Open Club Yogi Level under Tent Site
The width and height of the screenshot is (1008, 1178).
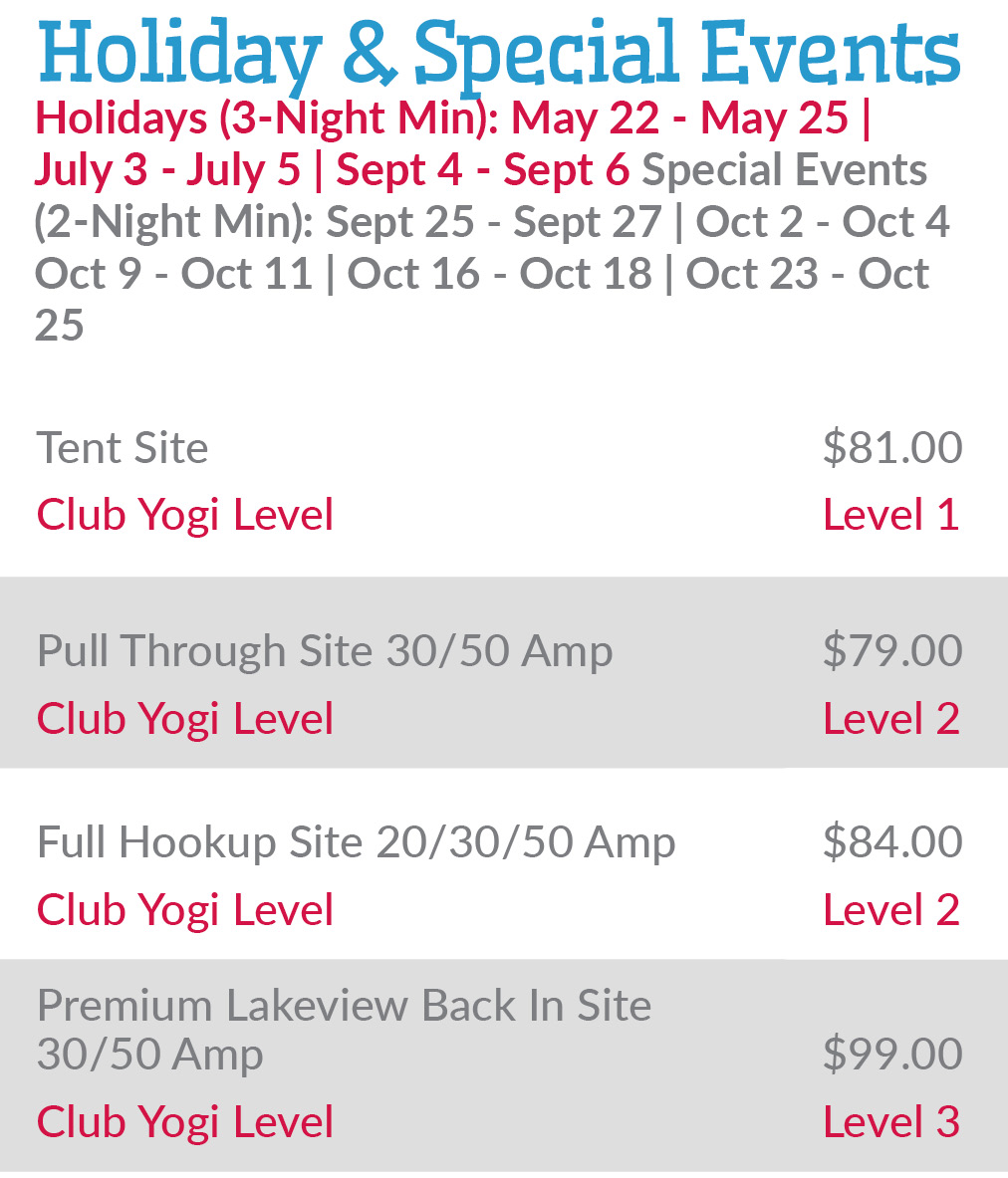(185, 515)
